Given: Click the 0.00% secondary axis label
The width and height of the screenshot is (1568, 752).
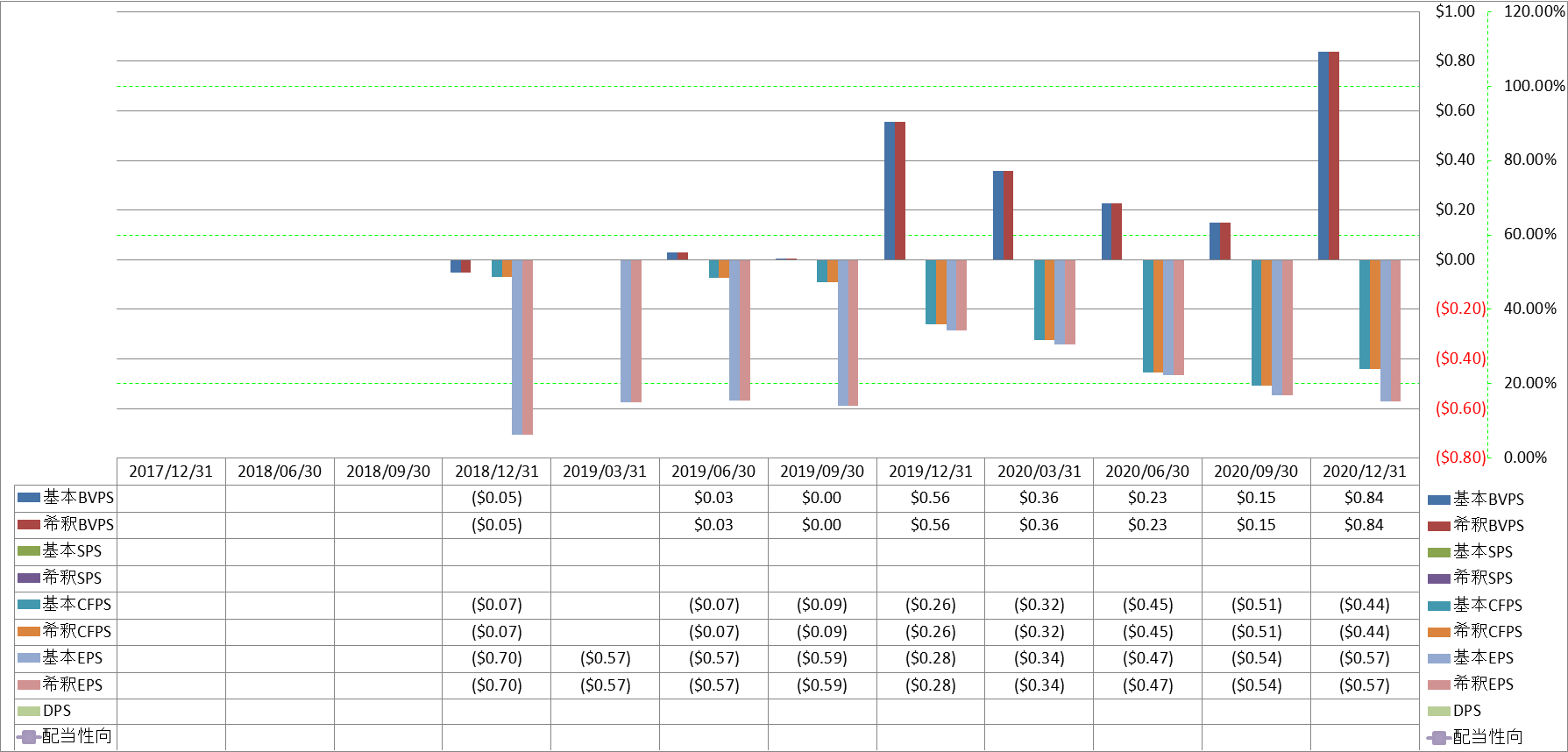Looking at the screenshot, I should pyautogui.click(x=1526, y=458).
